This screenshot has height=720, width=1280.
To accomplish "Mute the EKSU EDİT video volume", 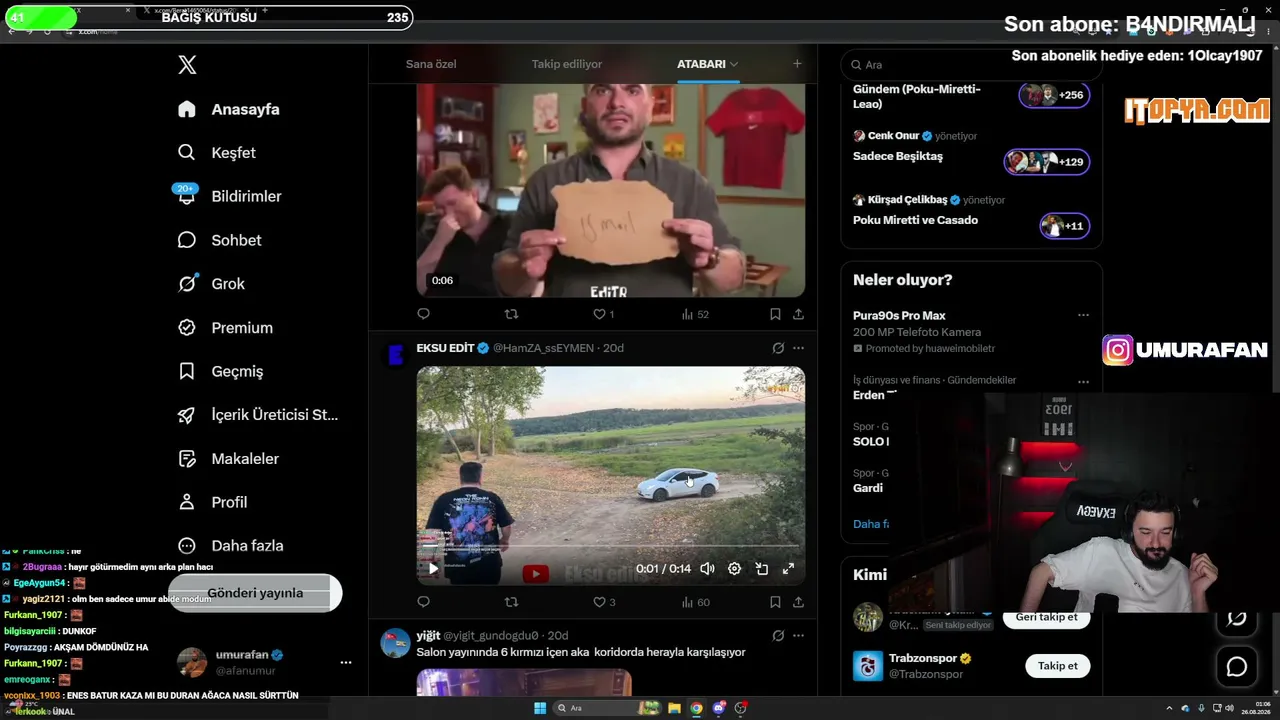I will [x=707, y=568].
